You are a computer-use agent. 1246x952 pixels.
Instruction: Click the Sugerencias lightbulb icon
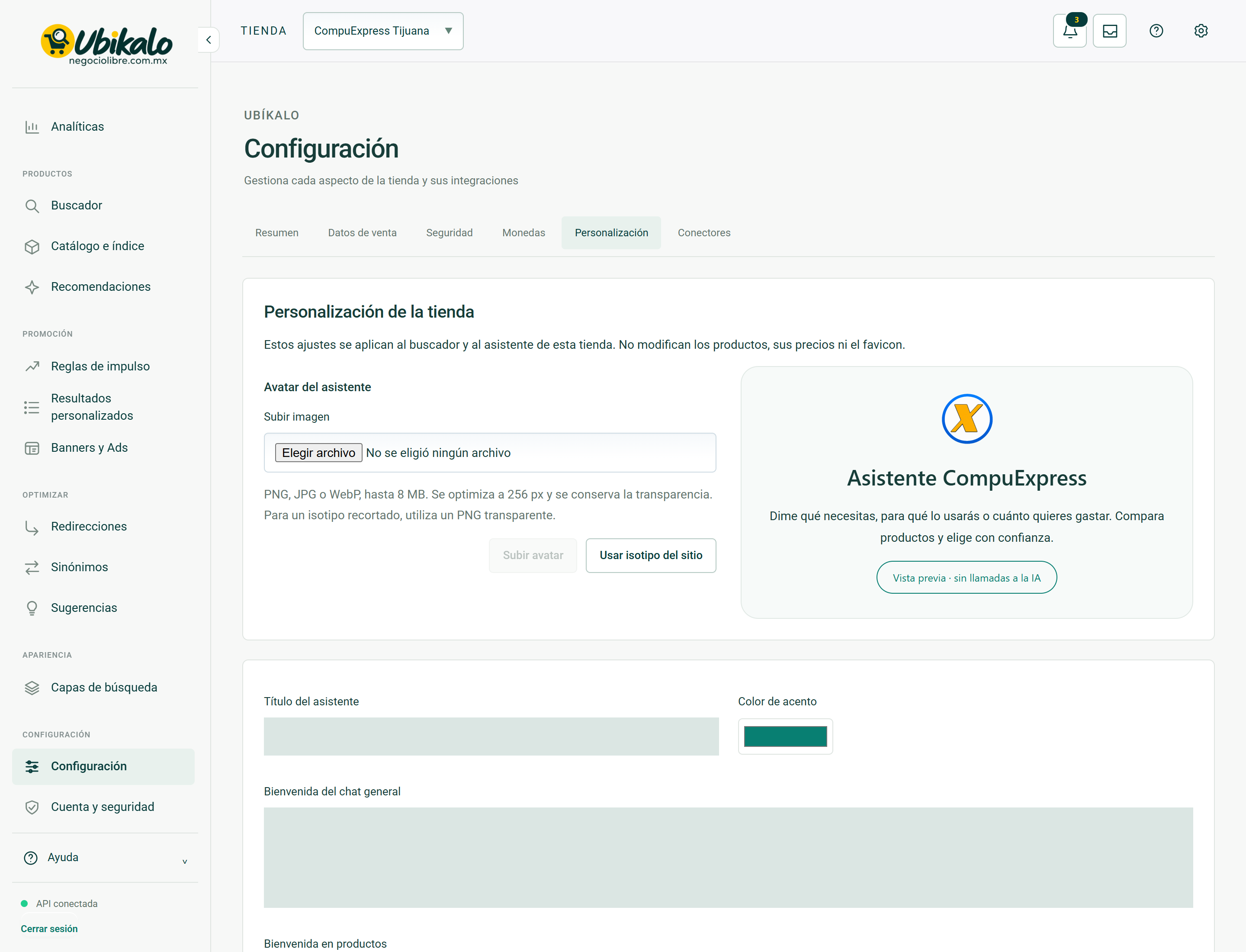click(32, 608)
